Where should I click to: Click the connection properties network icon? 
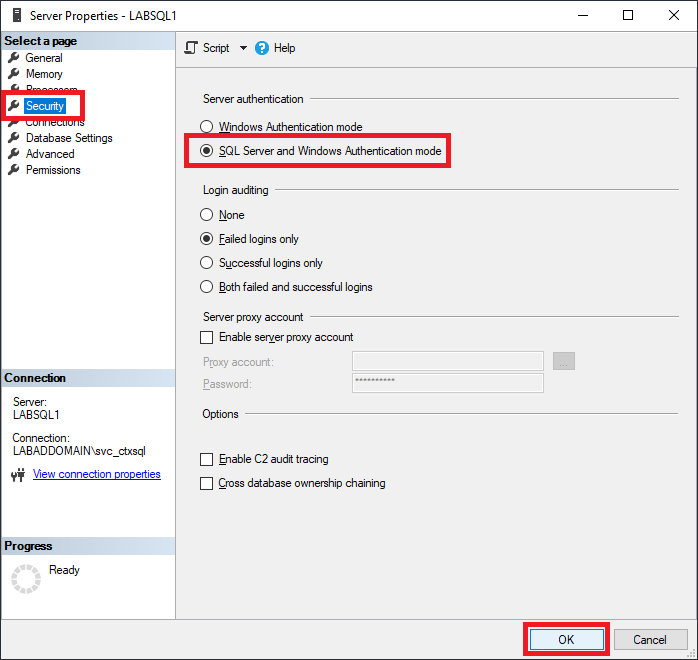click(x=17, y=475)
